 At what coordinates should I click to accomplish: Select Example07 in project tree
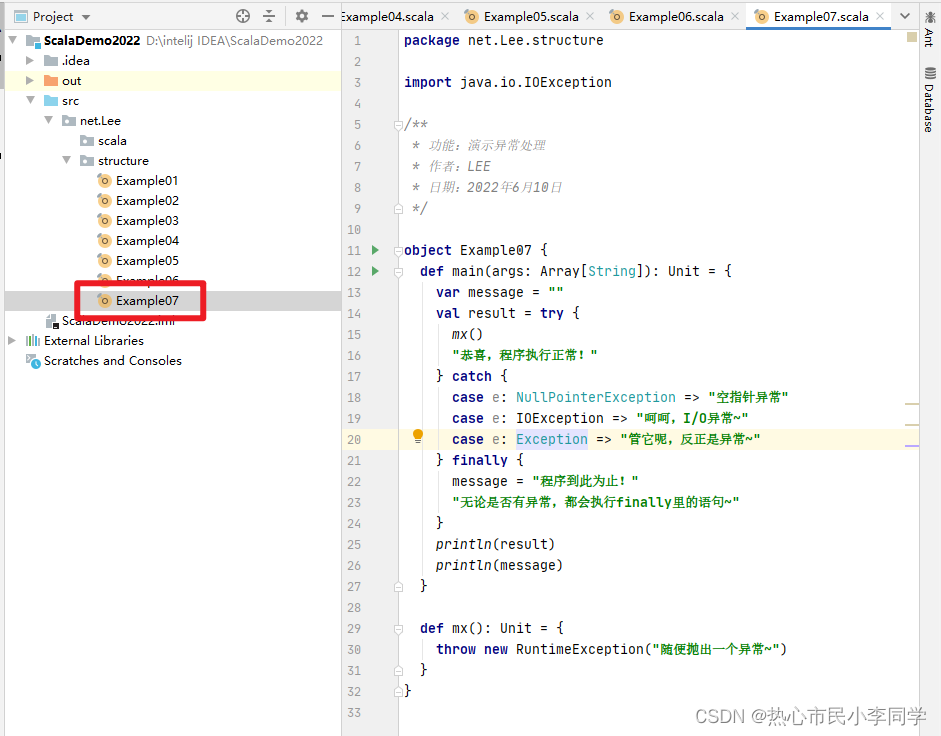(147, 301)
